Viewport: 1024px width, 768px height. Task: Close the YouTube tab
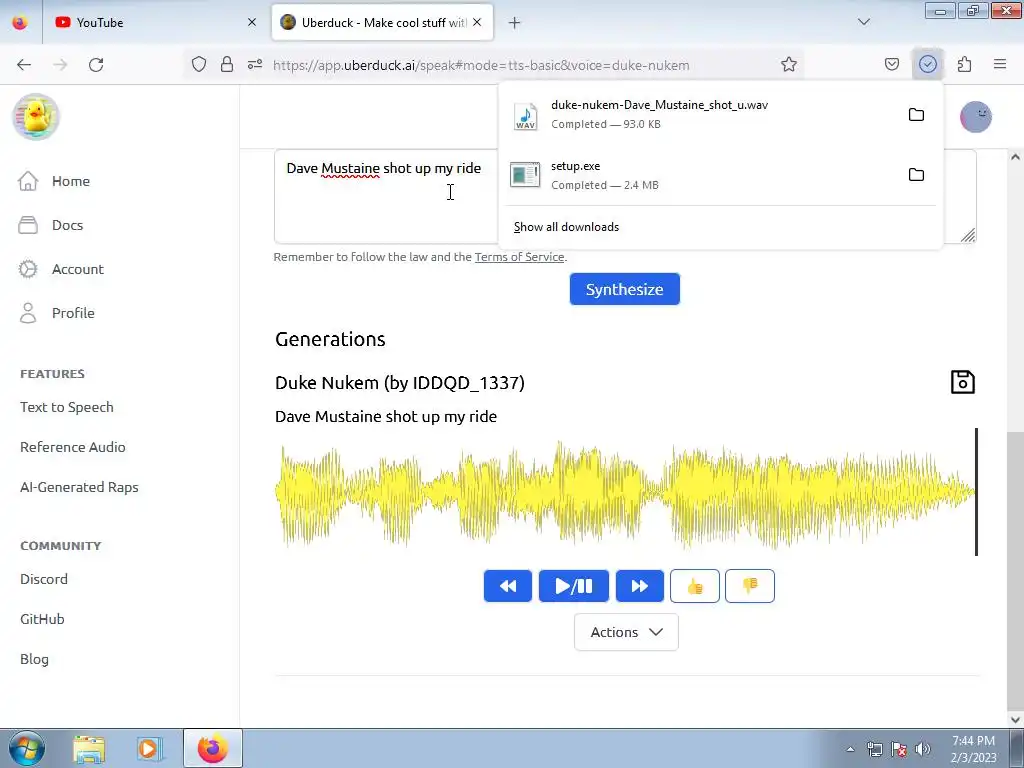click(x=251, y=22)
